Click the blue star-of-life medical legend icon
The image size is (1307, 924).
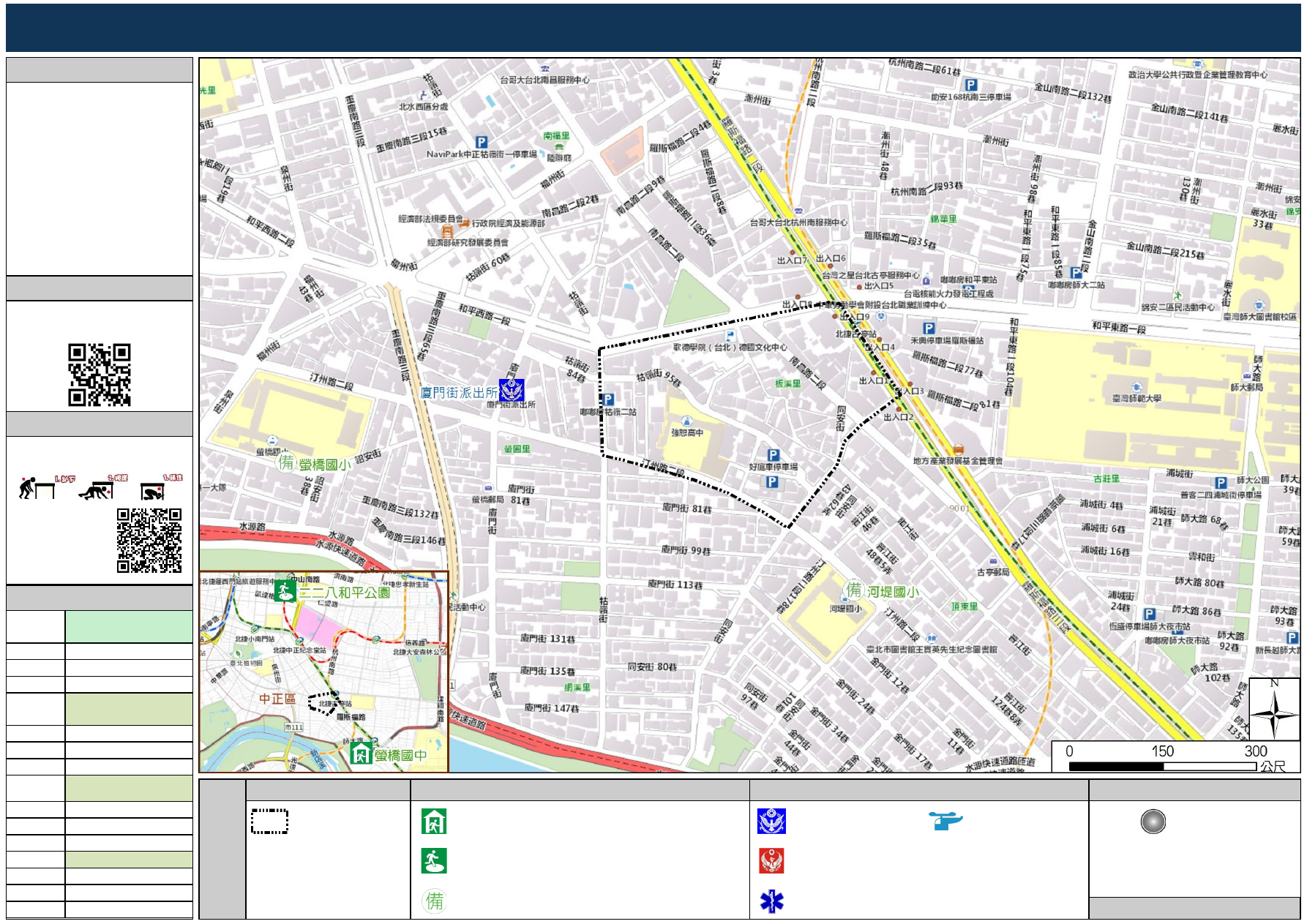771,901
